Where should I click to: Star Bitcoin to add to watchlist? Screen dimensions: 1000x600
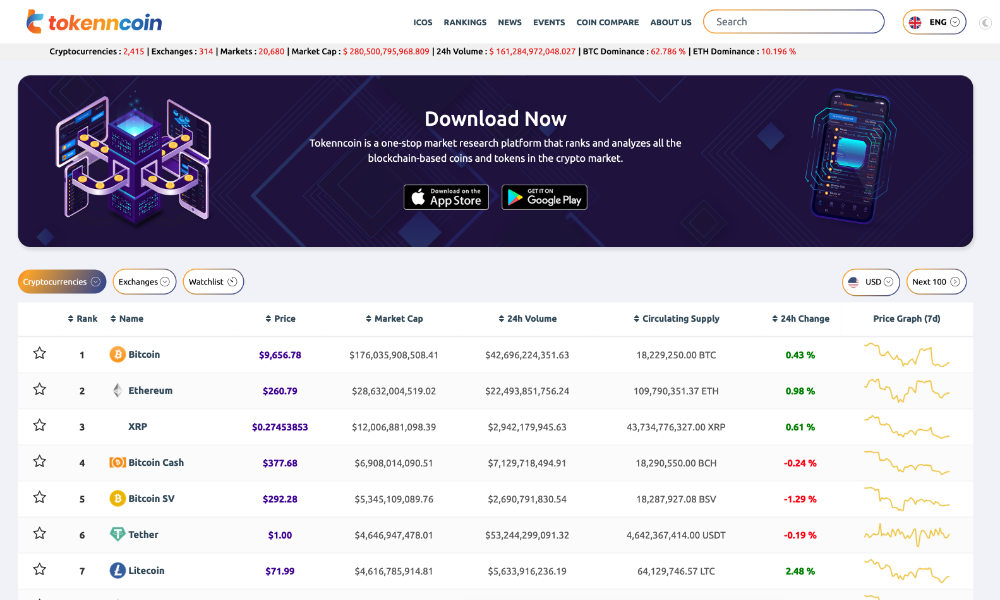pyautogui.click(x=40, y=354)
